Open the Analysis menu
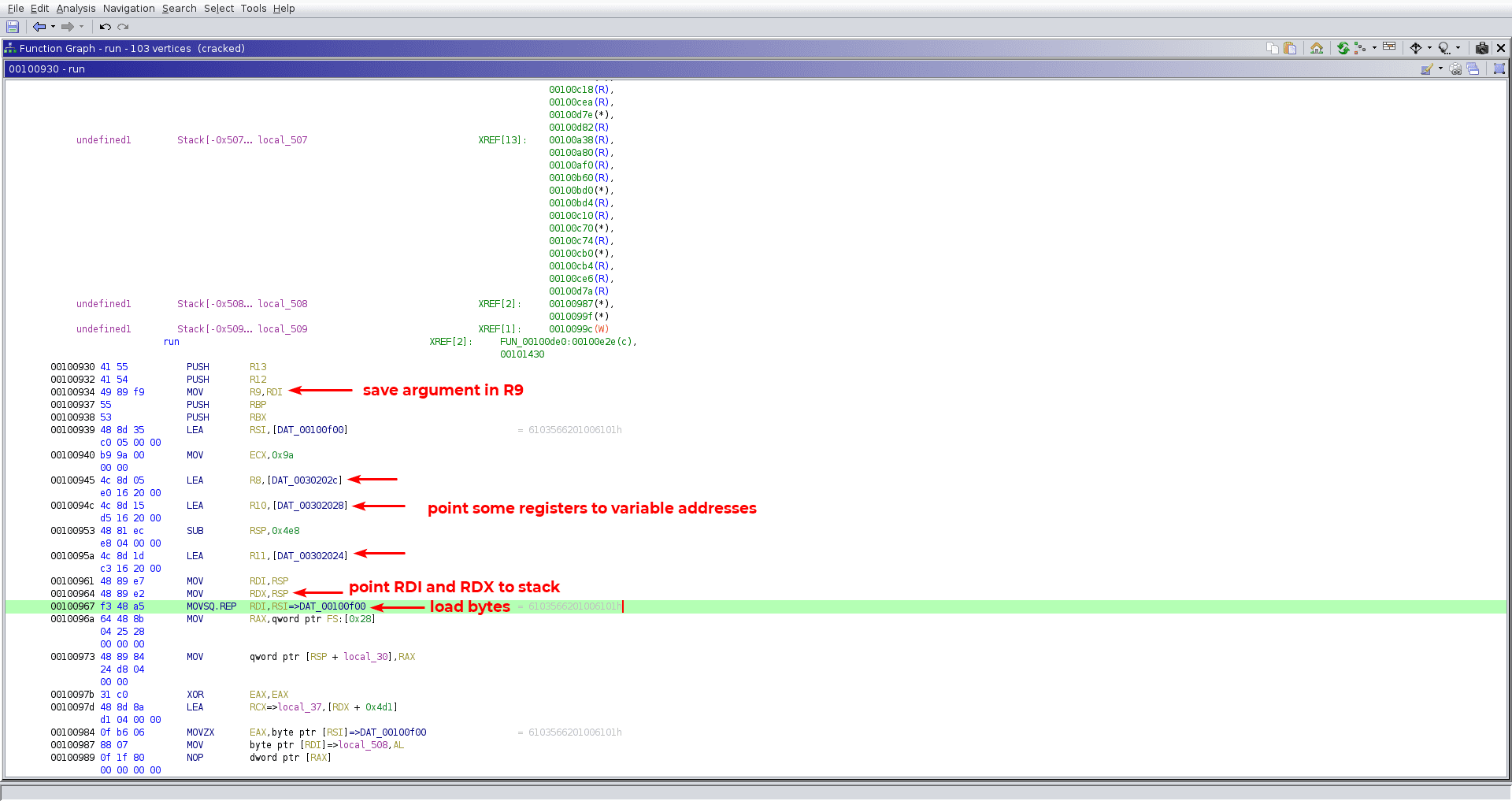Image resolution: width=1512 pixels, height=801 pixels. 76,9
